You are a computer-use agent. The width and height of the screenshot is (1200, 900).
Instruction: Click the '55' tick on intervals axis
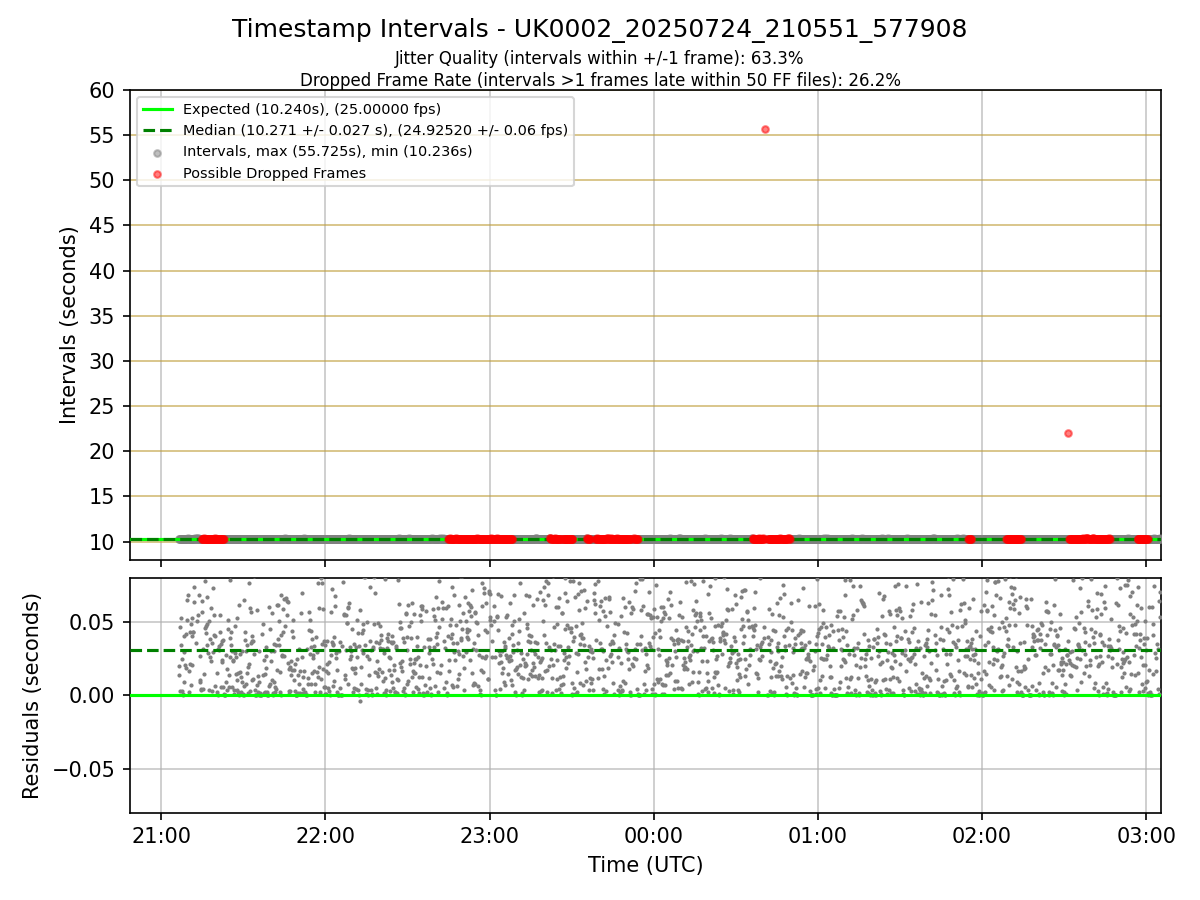(103, 136)
